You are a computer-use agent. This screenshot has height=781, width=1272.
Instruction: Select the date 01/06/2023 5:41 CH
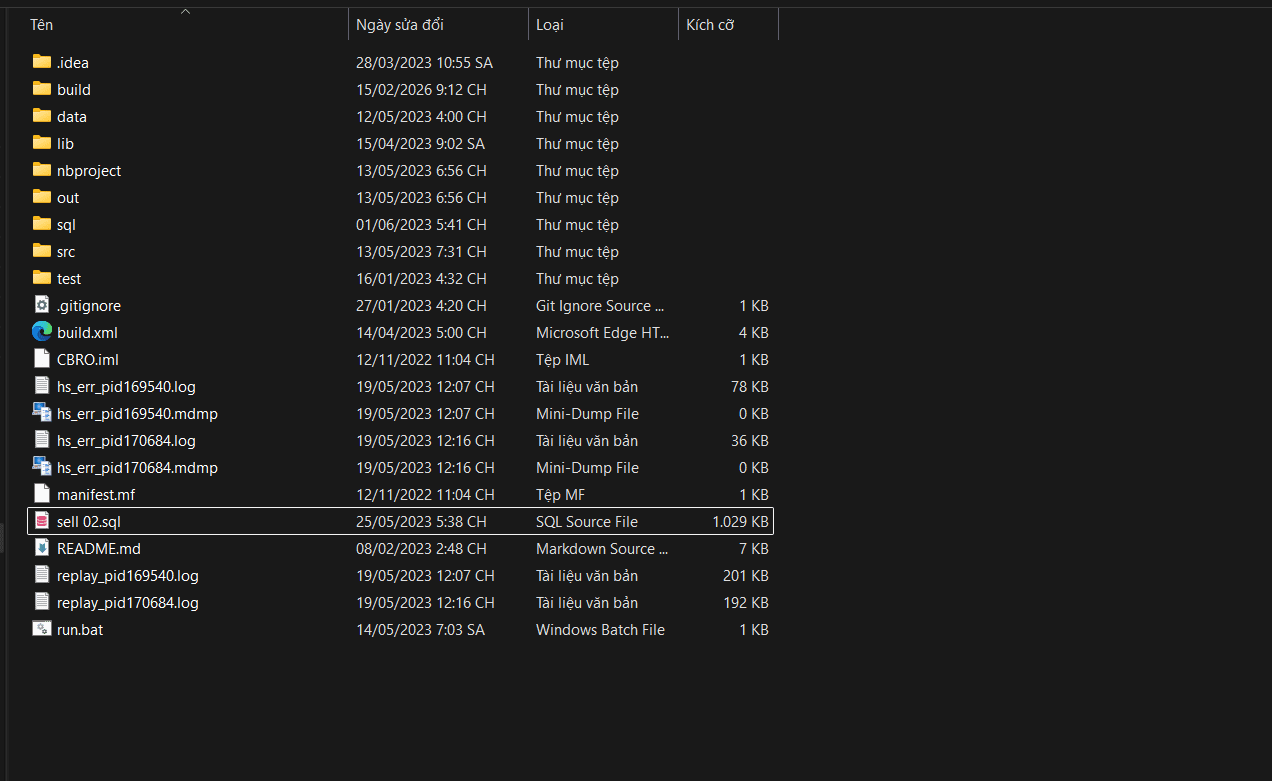[x=421, y=224]
